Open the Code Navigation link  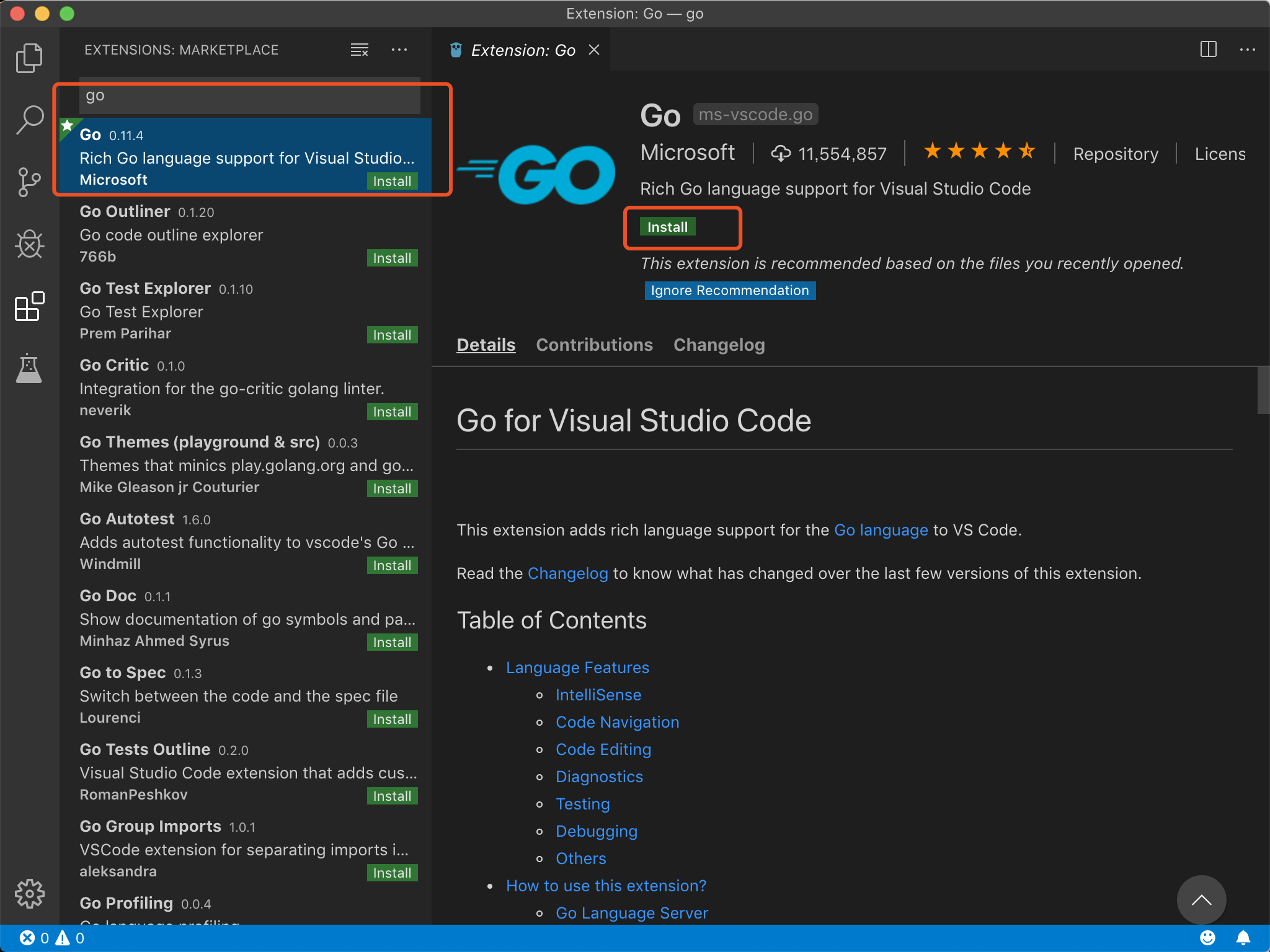tap(618, 722)
